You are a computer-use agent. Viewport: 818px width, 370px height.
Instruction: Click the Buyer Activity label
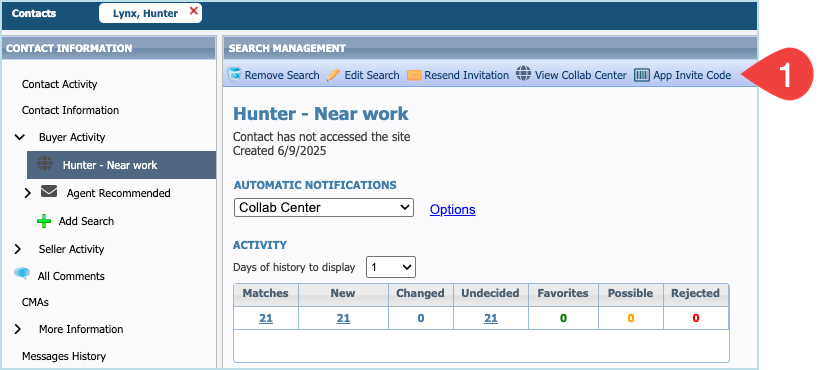(72, 137)
